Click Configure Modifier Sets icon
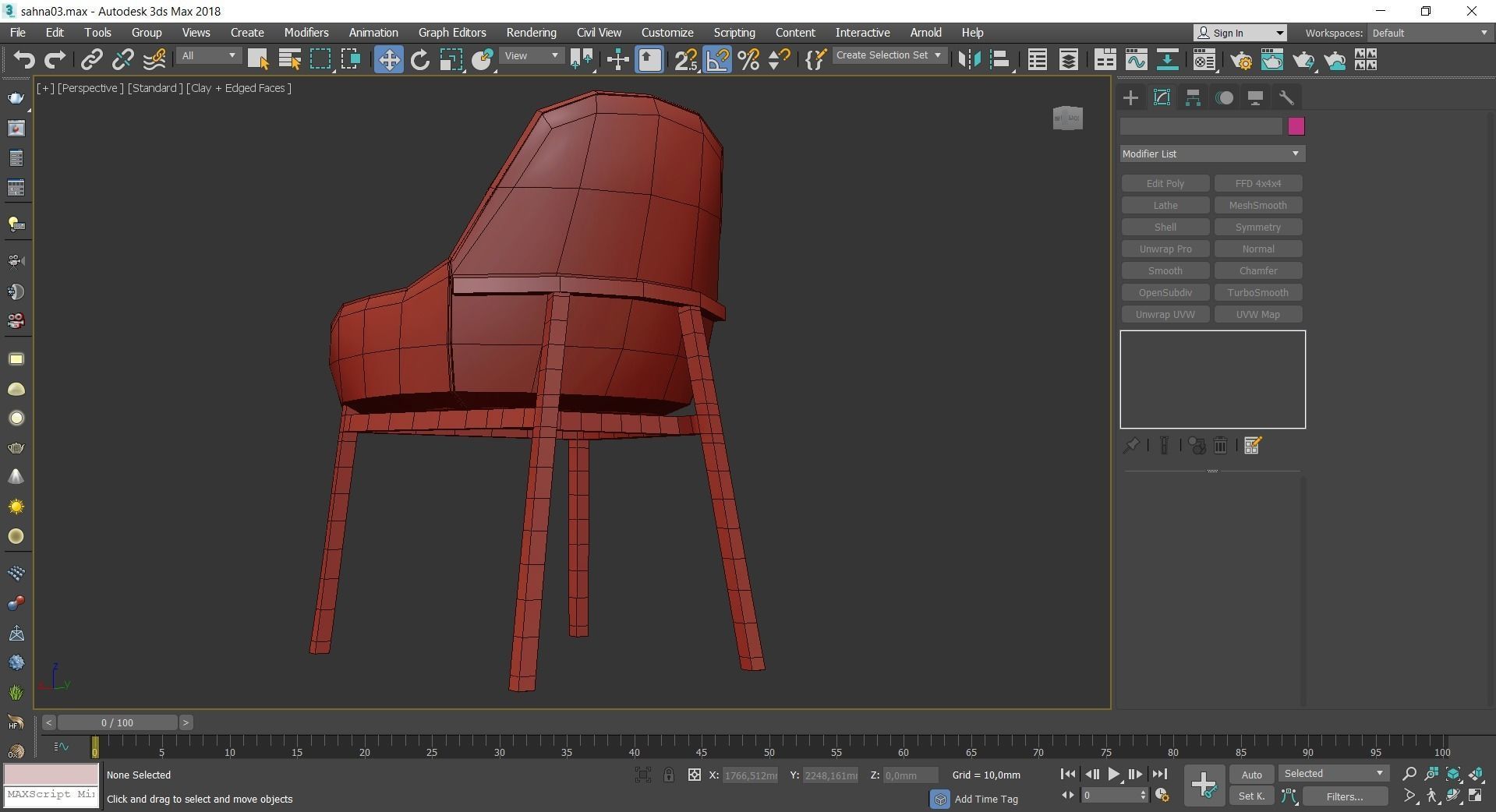The width and height of the screenshot is (1496, 812). 1252,445
